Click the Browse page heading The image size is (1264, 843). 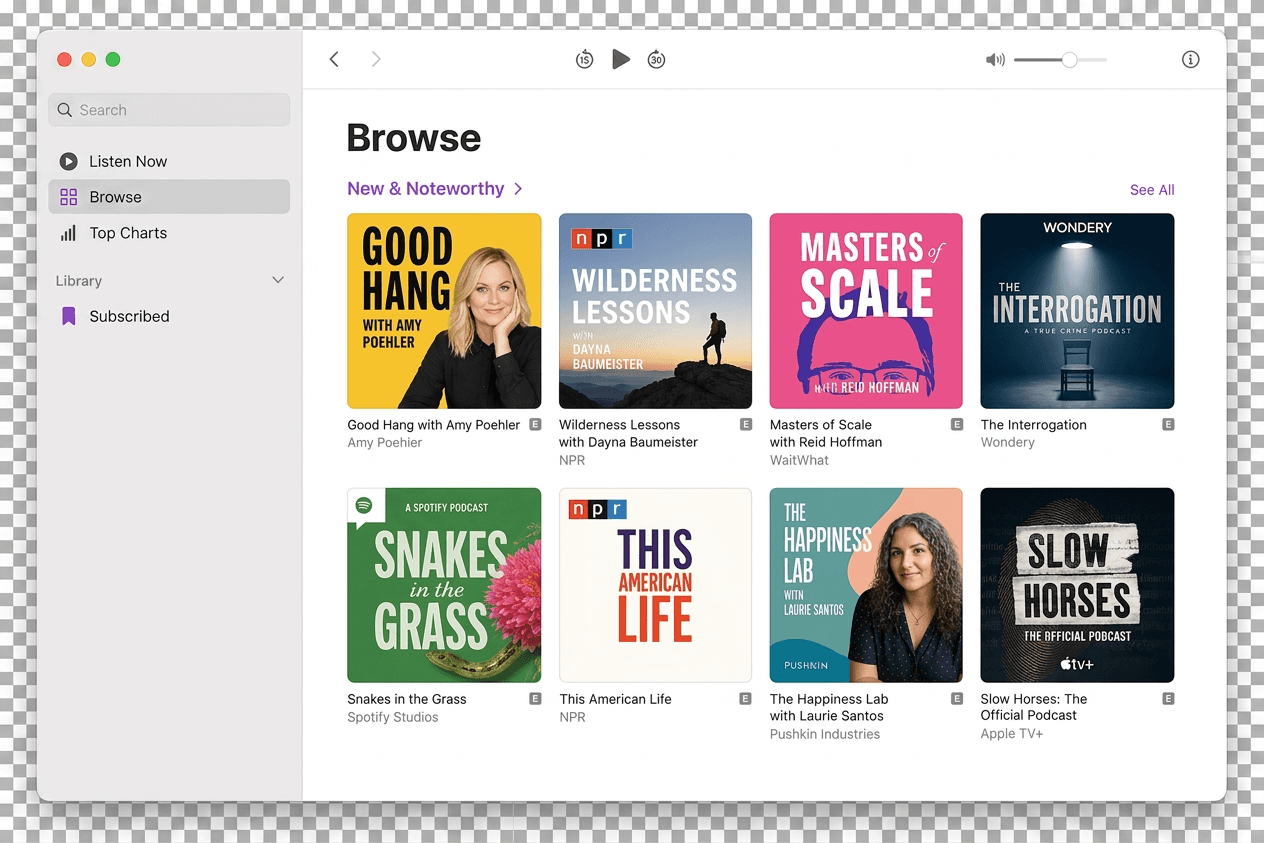[414, 138]
